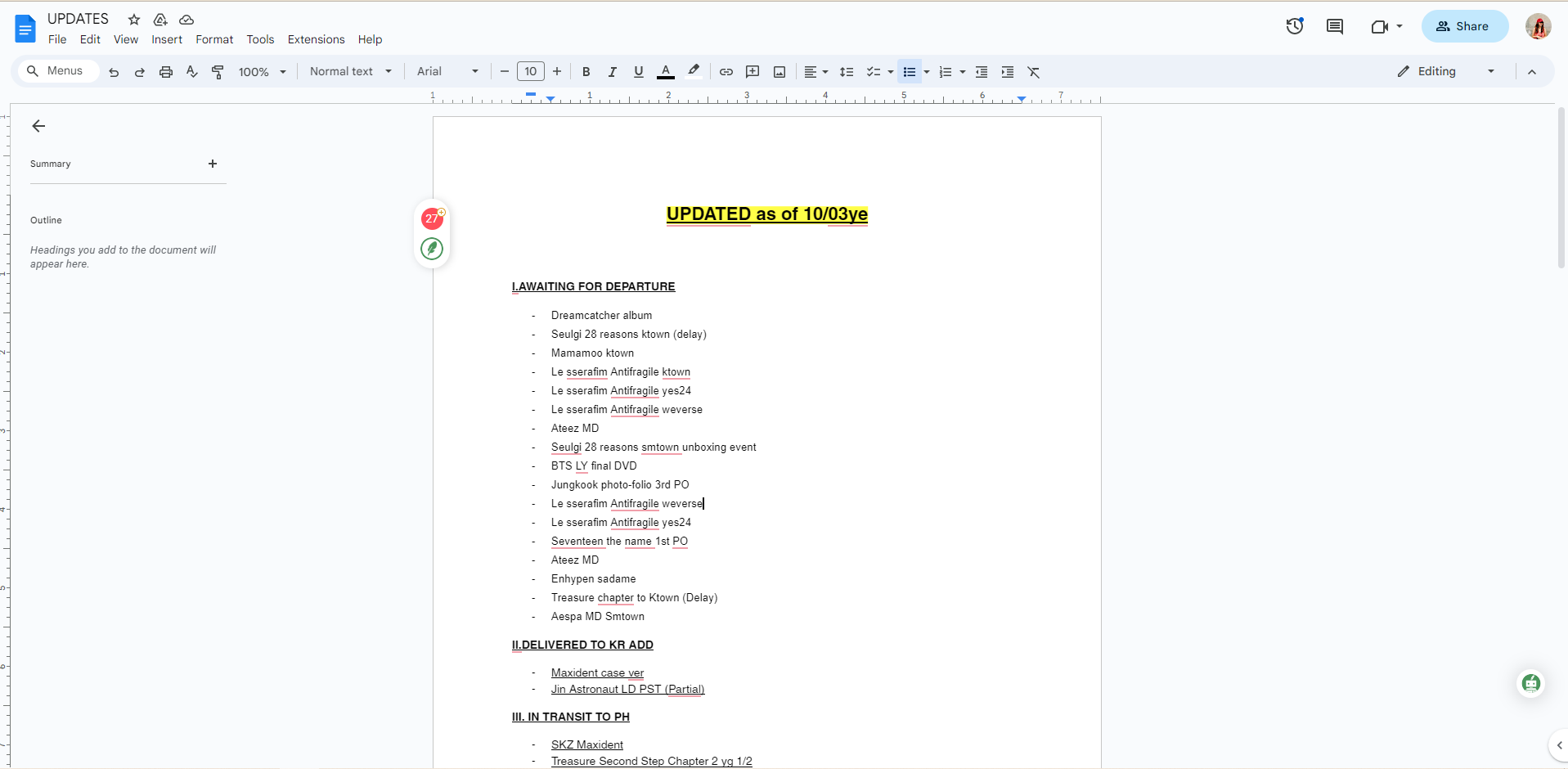Open the Editing mode dropdown
This screenshot has width=1568, height=769.
1447,72
